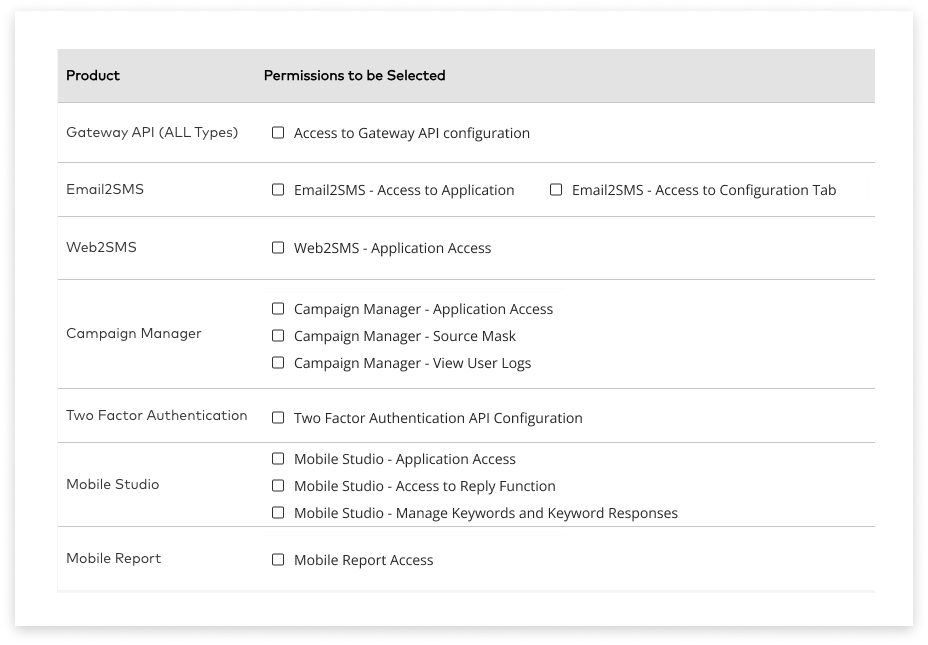Image resolution: width=928 pixels, height=645 pixels.
Task: Check Access to Gateway API configuration
Action: tap(278, 133)
